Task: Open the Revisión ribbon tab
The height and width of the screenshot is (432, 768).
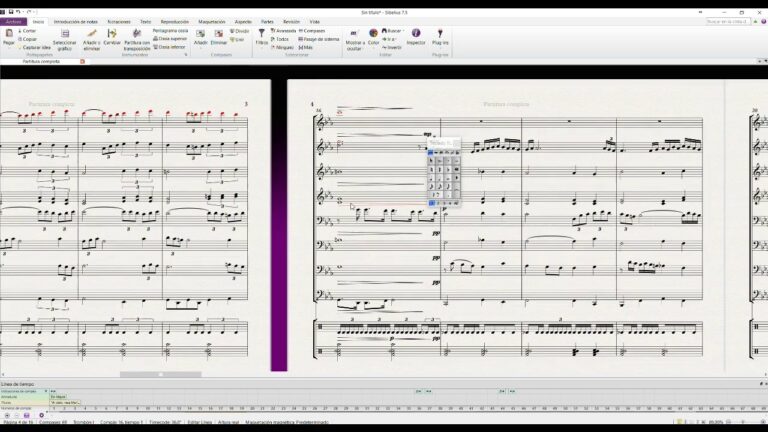Action: point(291,22)
